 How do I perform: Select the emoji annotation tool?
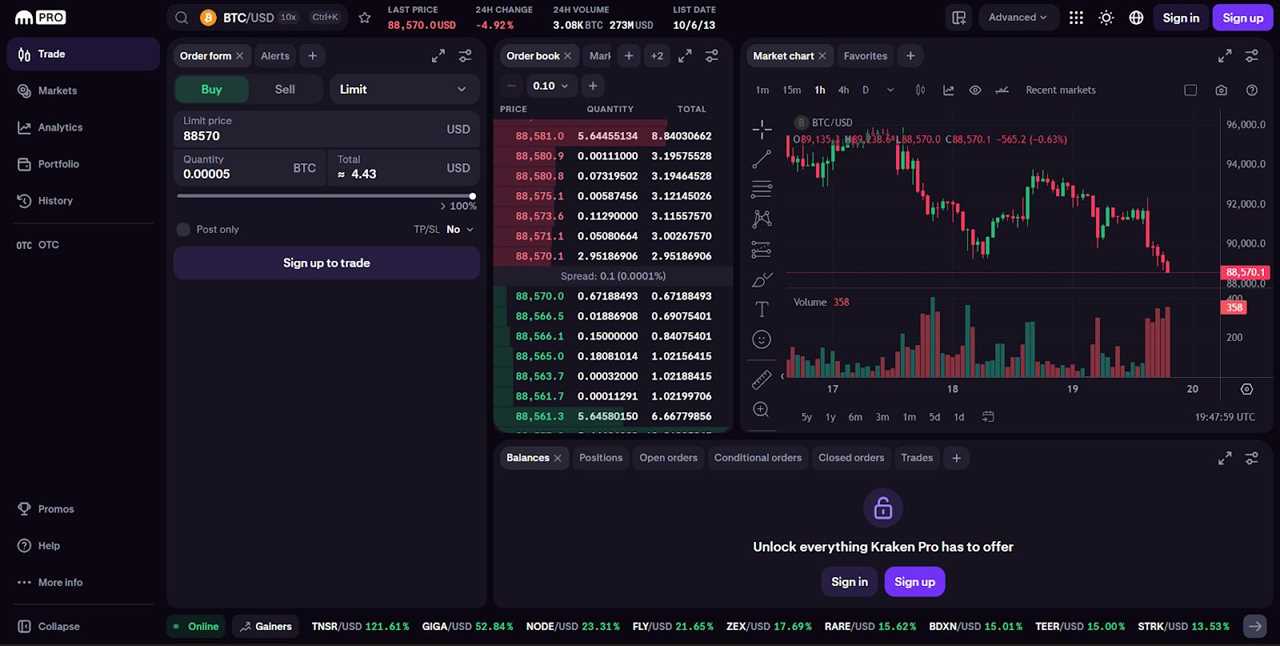tap(761, 339)
